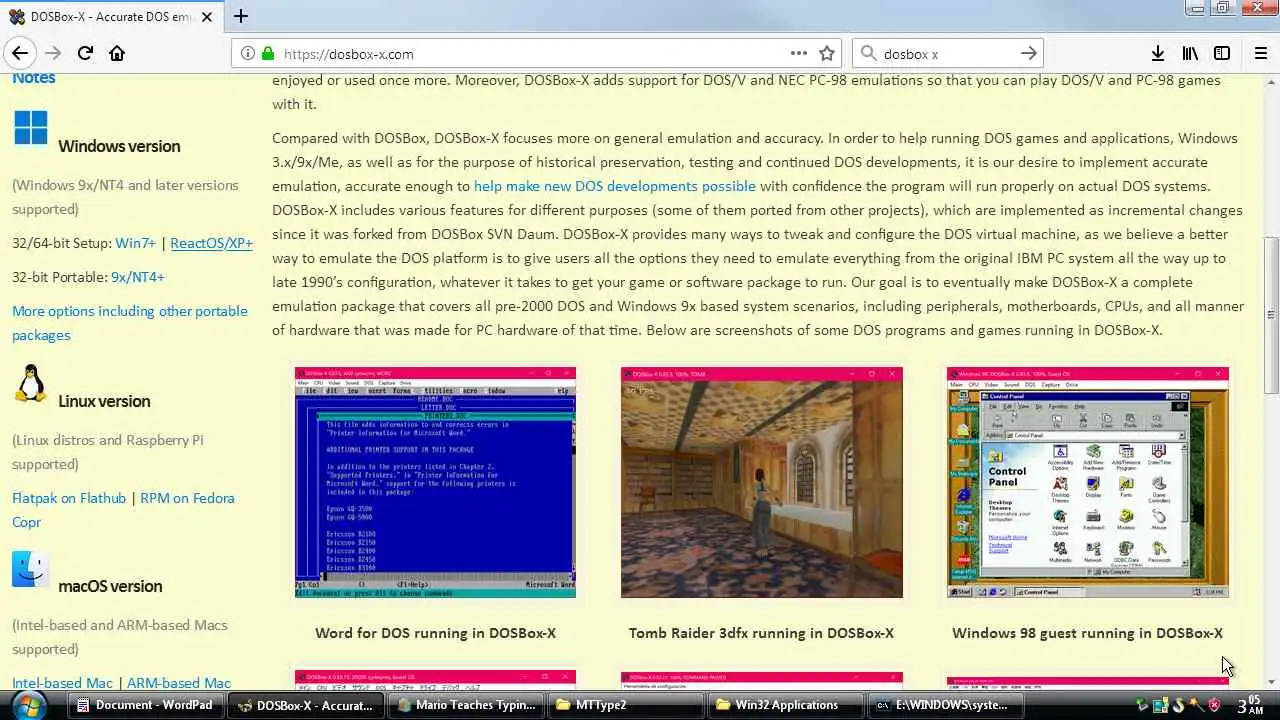Open the Tomb Raider 3dfx screenshot

[761, 482]
